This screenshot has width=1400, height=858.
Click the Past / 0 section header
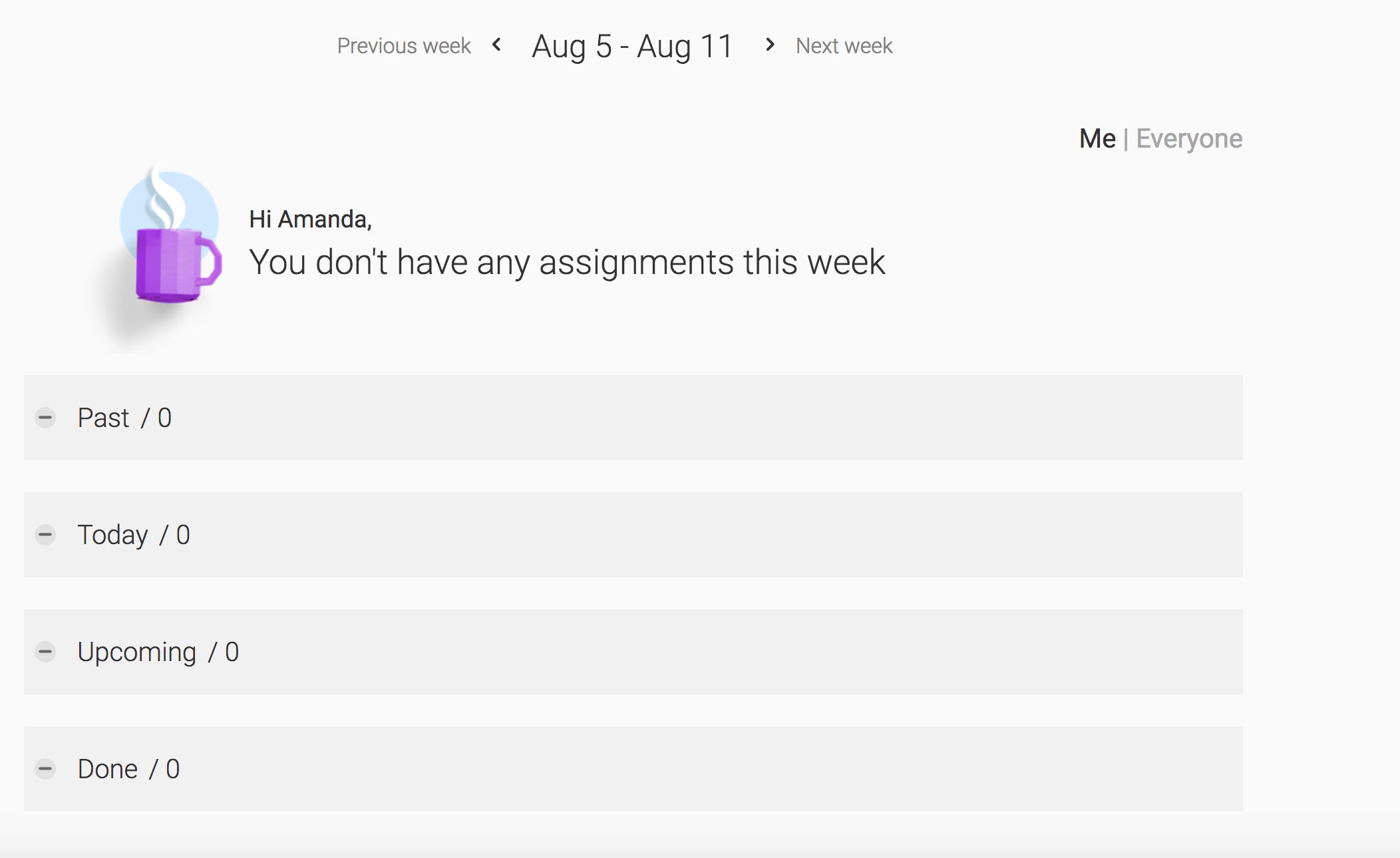(x=124, y=418)
